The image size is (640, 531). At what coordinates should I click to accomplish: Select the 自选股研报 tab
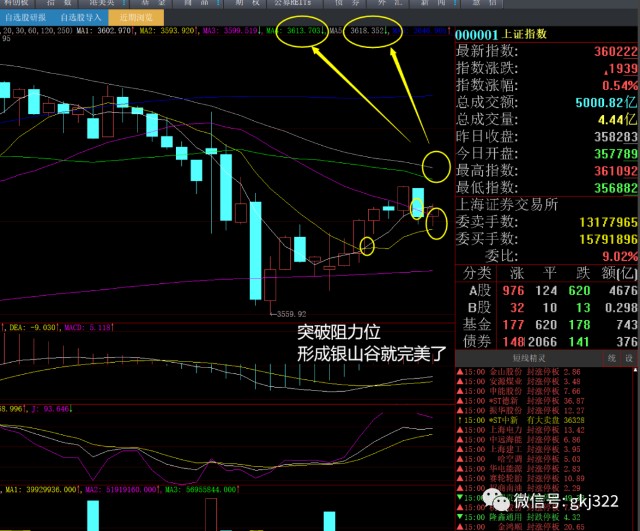26,18
